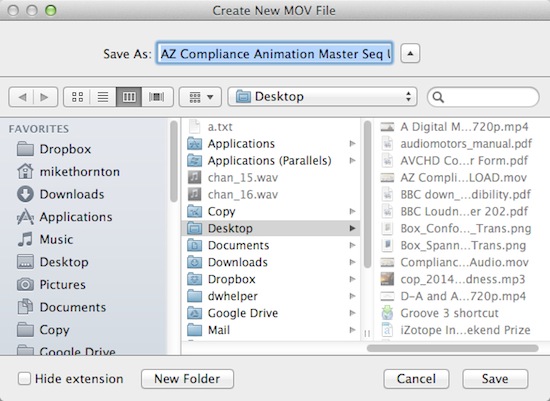Expand Documents folder via its arrow

coord(352,245)
